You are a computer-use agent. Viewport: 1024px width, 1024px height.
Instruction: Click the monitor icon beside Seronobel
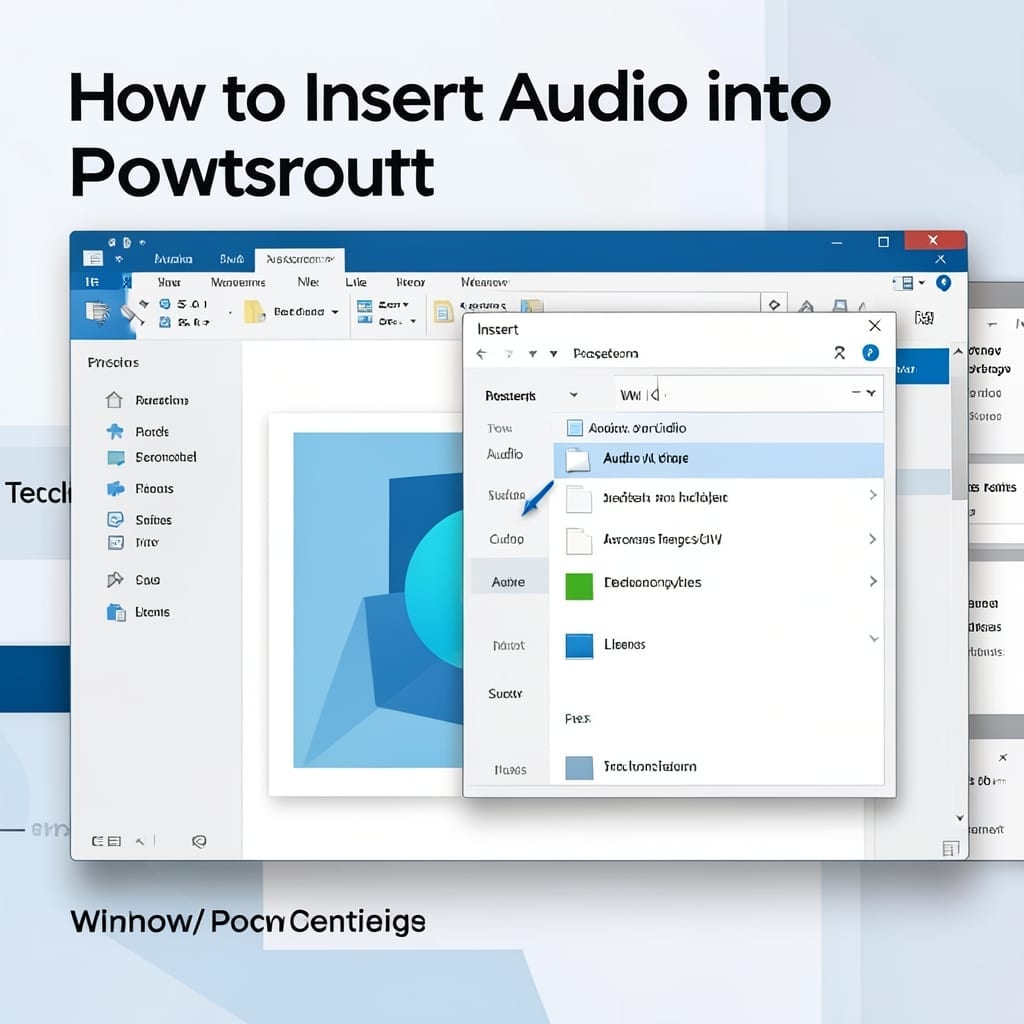pyautogui.click(x=116, y=458)
